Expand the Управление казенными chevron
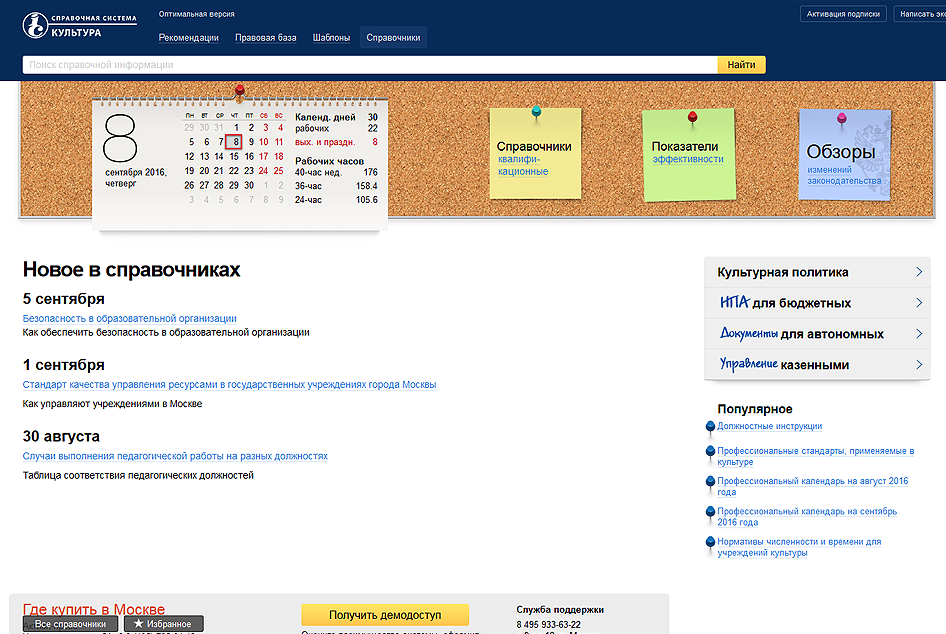This screenshot has height=634, width=946. [x=918, y=365]
